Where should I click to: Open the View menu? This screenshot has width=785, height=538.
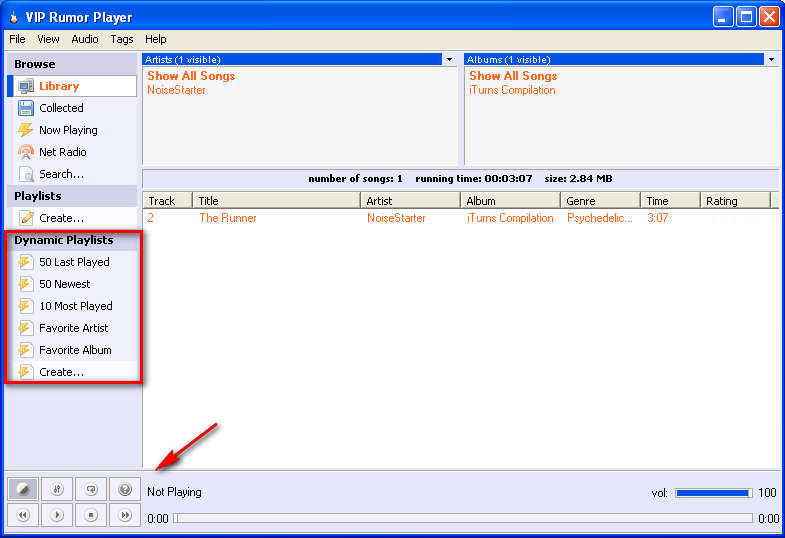click(x=48, y=39)
